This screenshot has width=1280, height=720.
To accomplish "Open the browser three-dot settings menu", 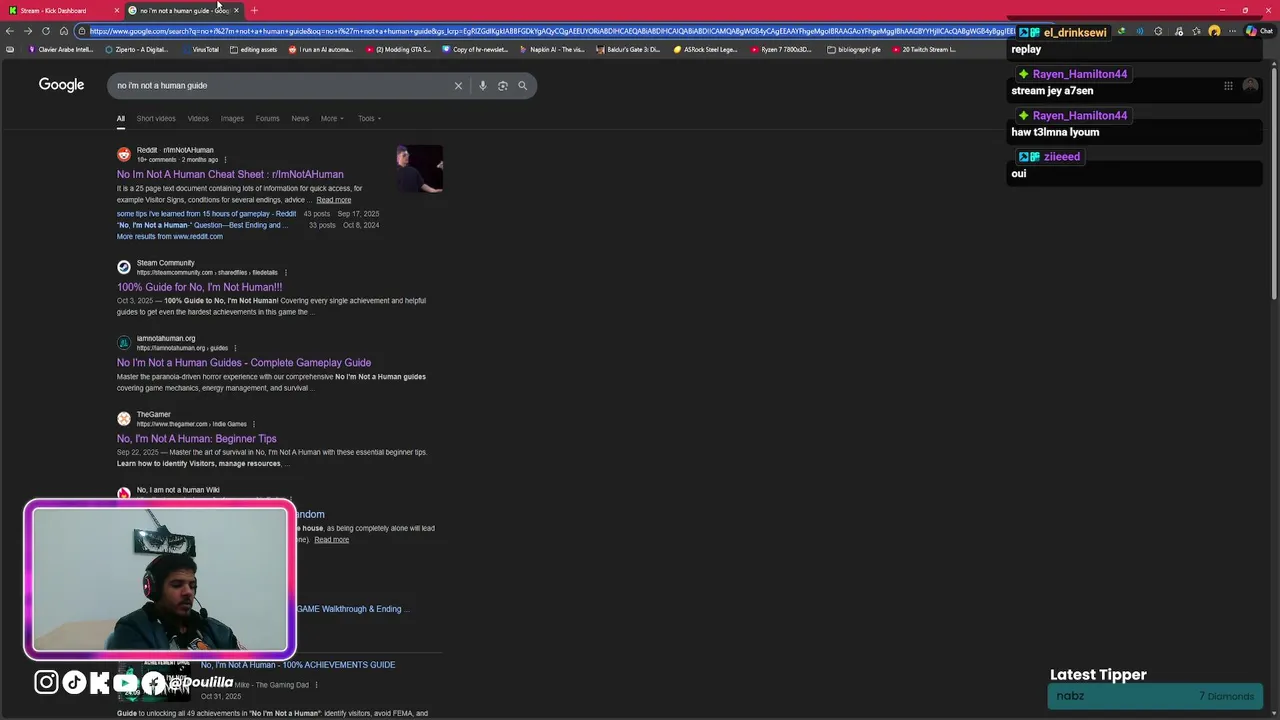I will (x=1231, y=31).
